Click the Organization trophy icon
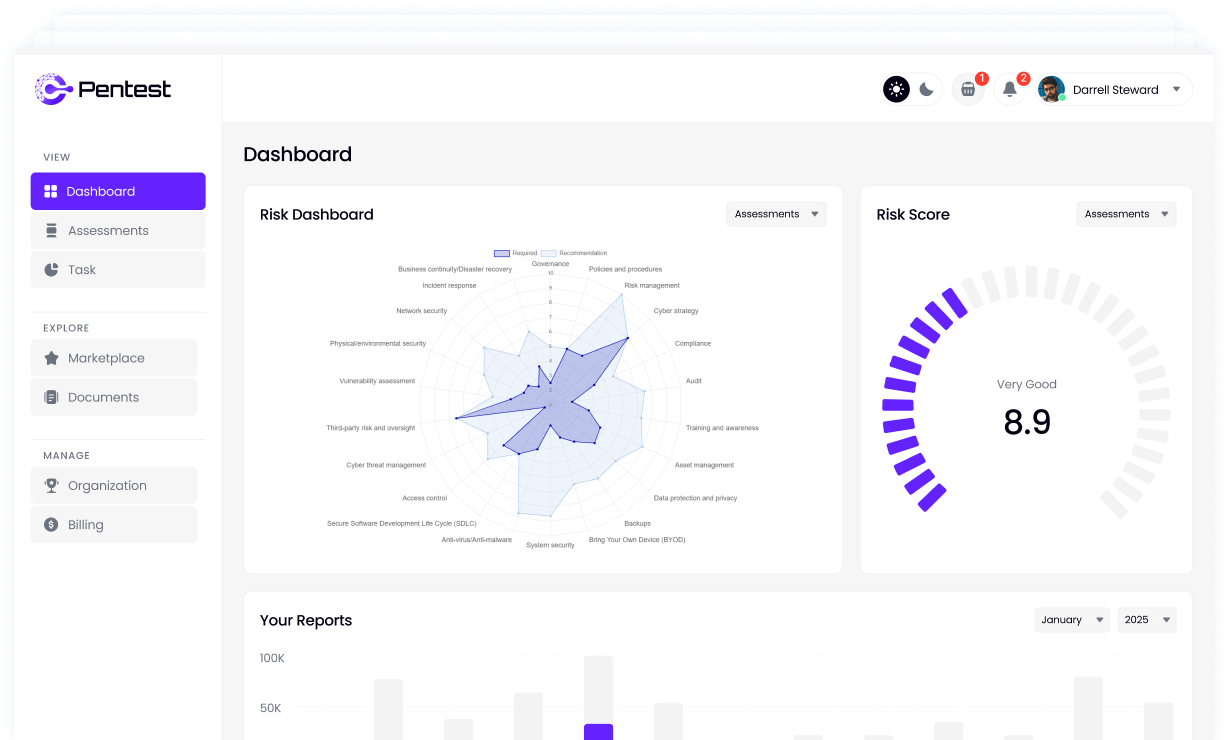The image size is (1228, 740). (x=51, y=485)
